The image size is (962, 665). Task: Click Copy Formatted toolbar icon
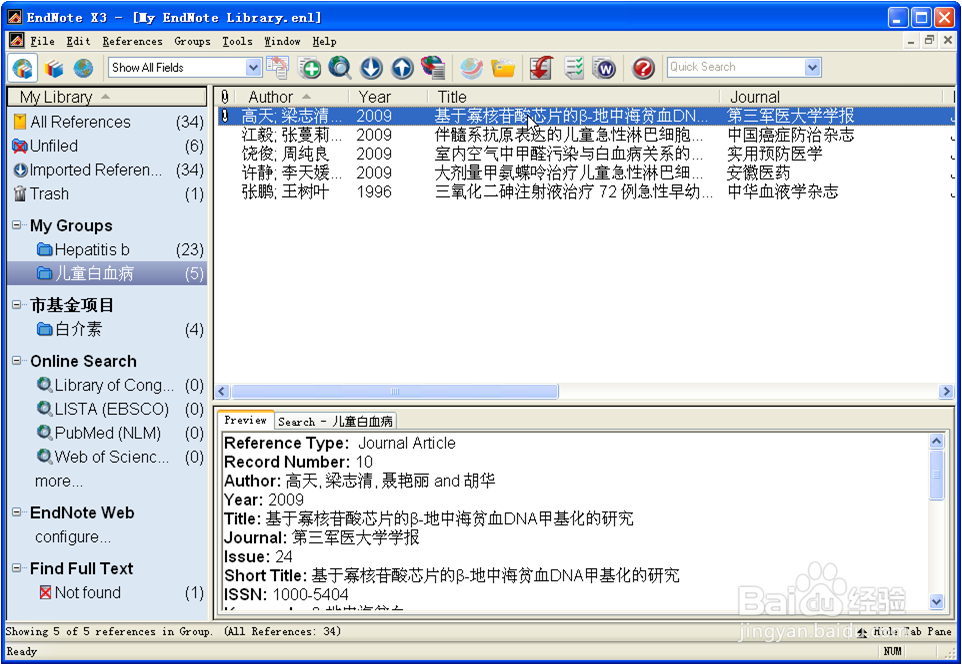click(277, 67)
